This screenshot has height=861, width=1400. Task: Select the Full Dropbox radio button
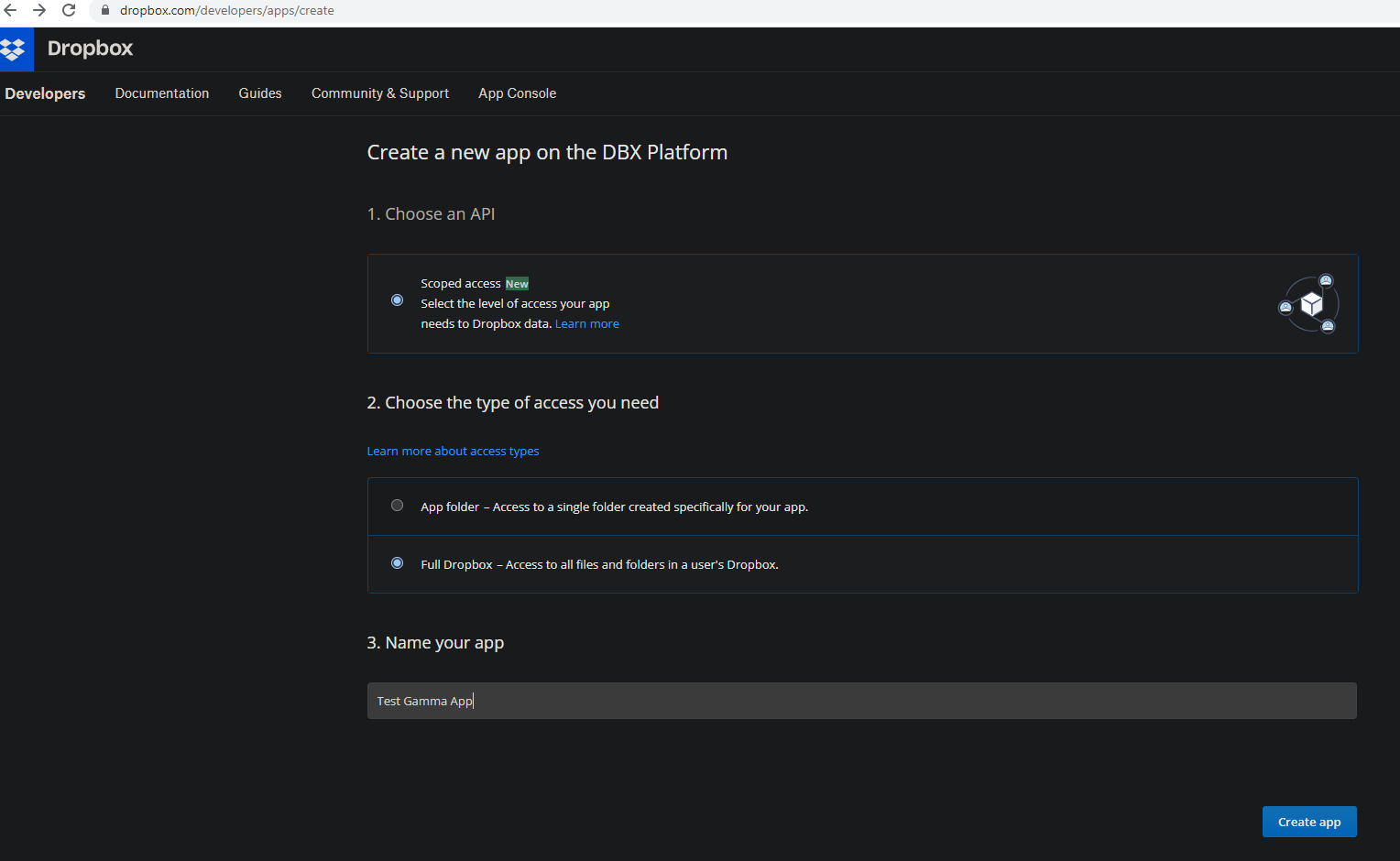(397, 563)
